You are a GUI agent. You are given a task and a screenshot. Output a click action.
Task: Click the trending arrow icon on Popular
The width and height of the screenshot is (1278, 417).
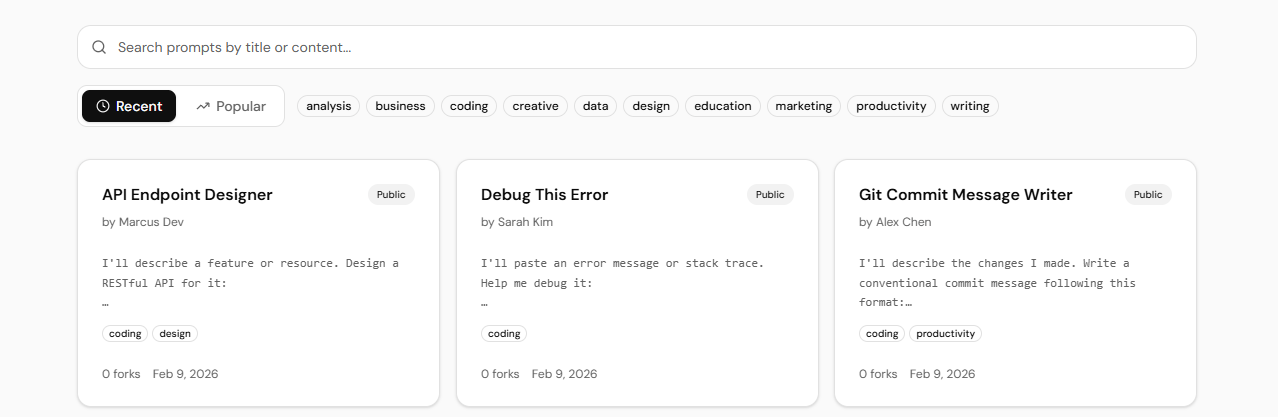203,106
